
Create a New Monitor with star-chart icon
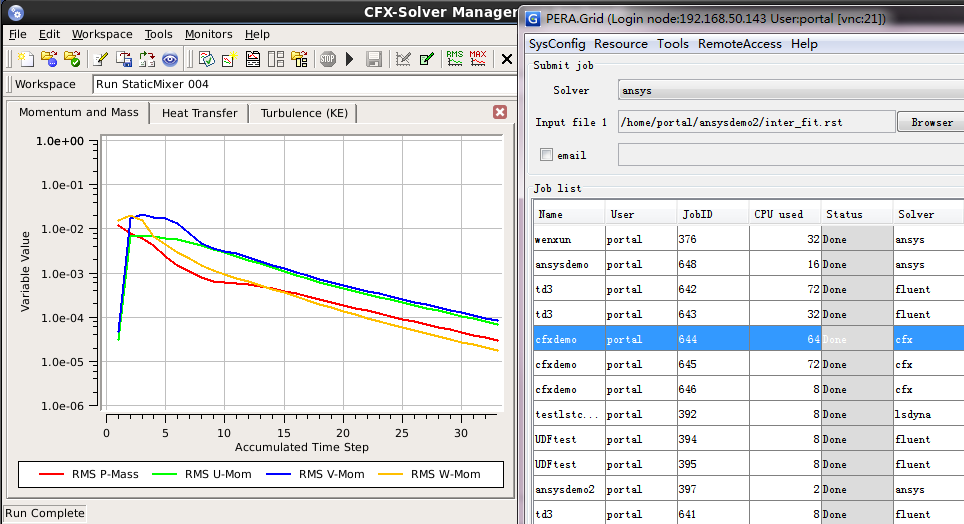pyautogui.click(x=229, y=59)
